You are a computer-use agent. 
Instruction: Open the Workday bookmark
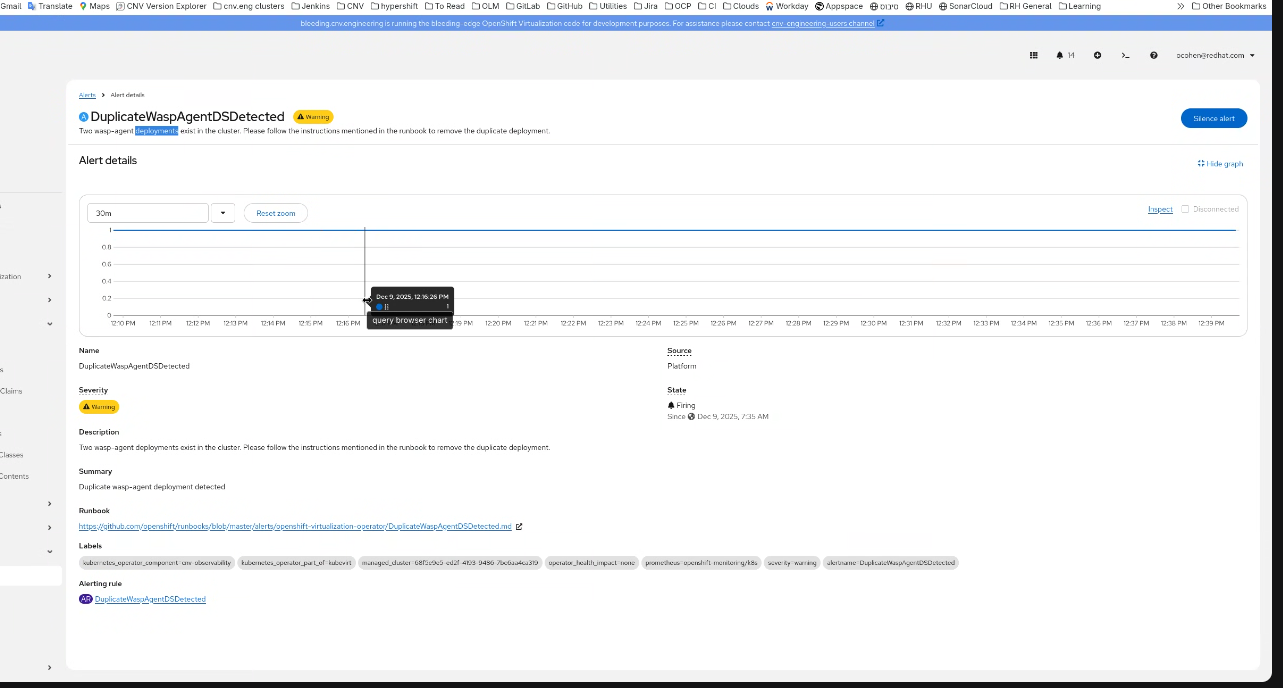[x=786, y=6]
